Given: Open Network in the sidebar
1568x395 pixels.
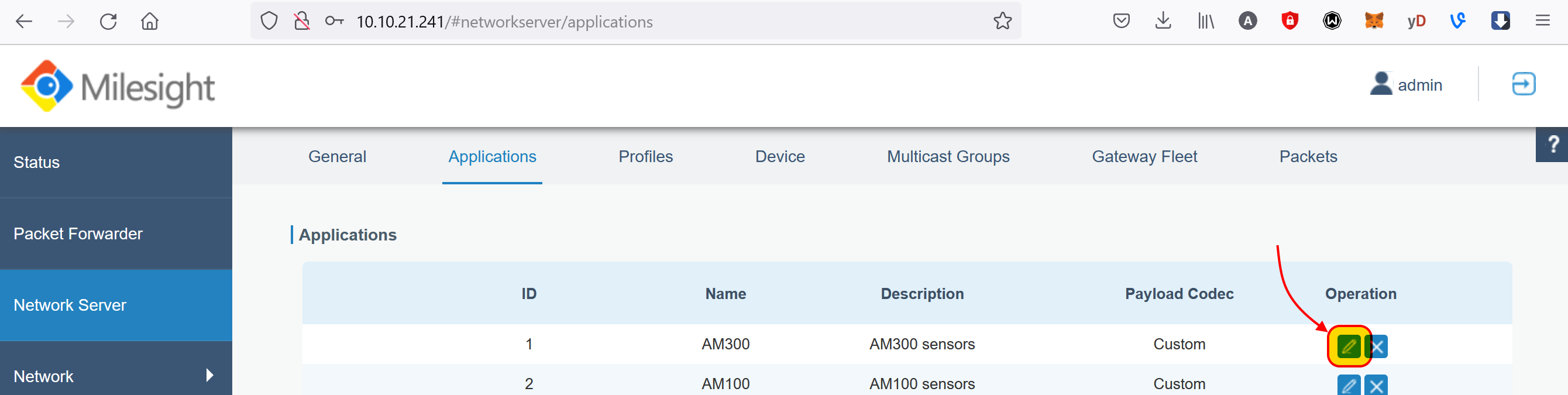Looking at the screenshot, I should point(116,369).
